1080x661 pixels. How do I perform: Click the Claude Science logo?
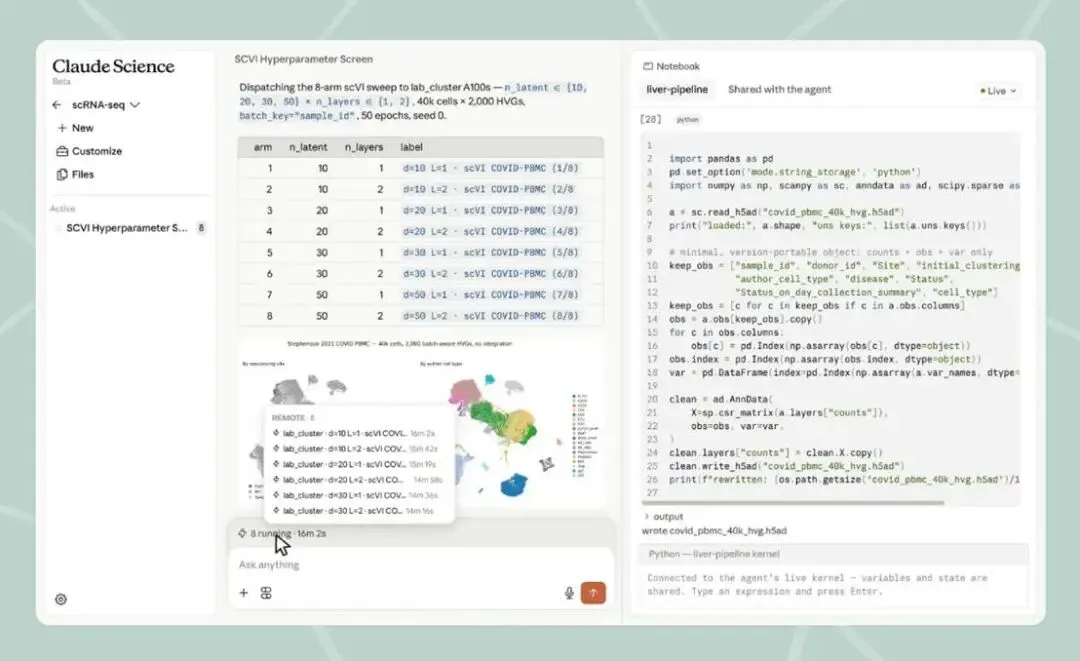113,66
